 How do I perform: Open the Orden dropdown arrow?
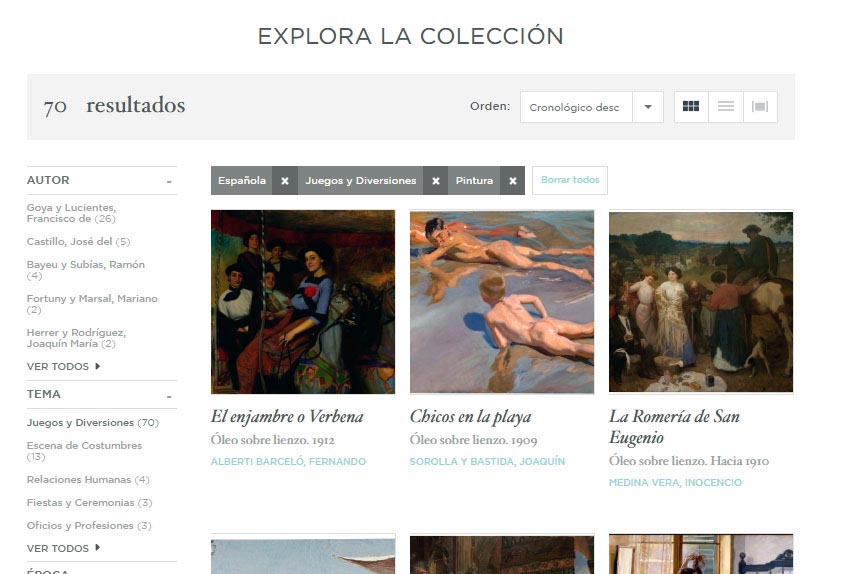coord(648,107)
